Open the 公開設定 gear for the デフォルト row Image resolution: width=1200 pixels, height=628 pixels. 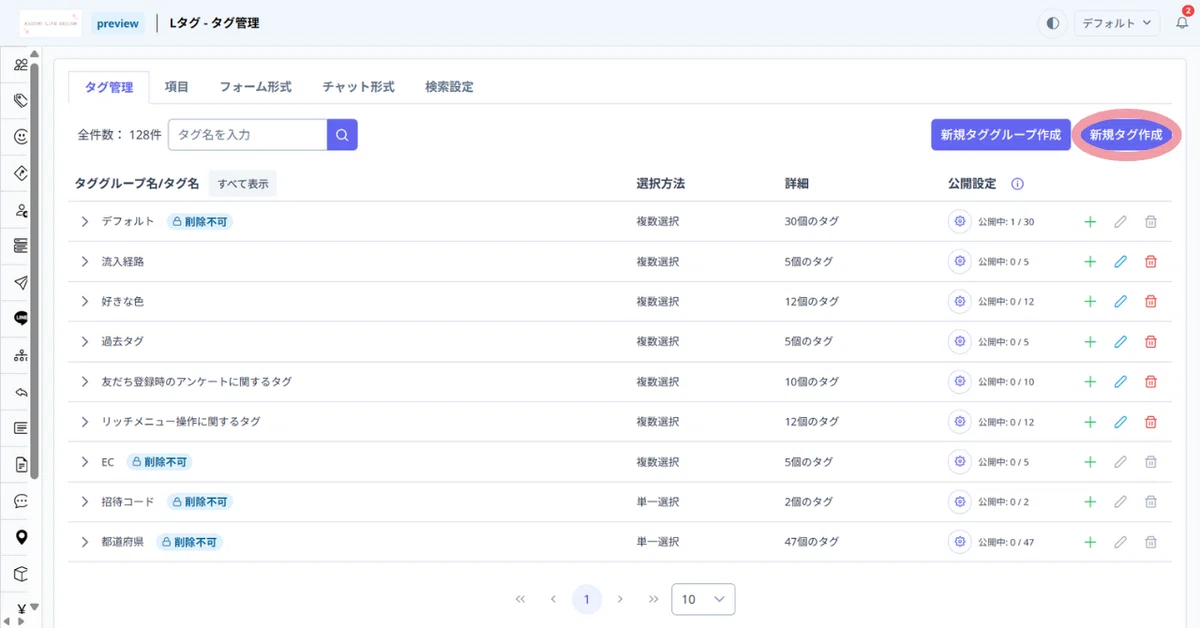960,221
